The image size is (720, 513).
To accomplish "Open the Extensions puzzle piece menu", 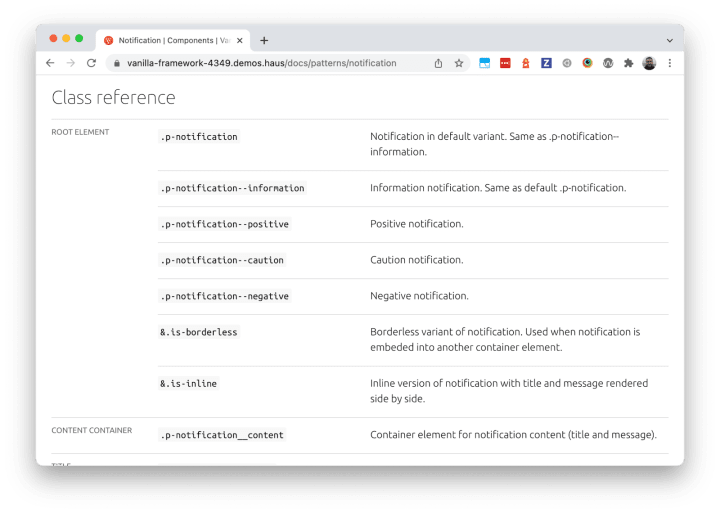I will 629,63.
